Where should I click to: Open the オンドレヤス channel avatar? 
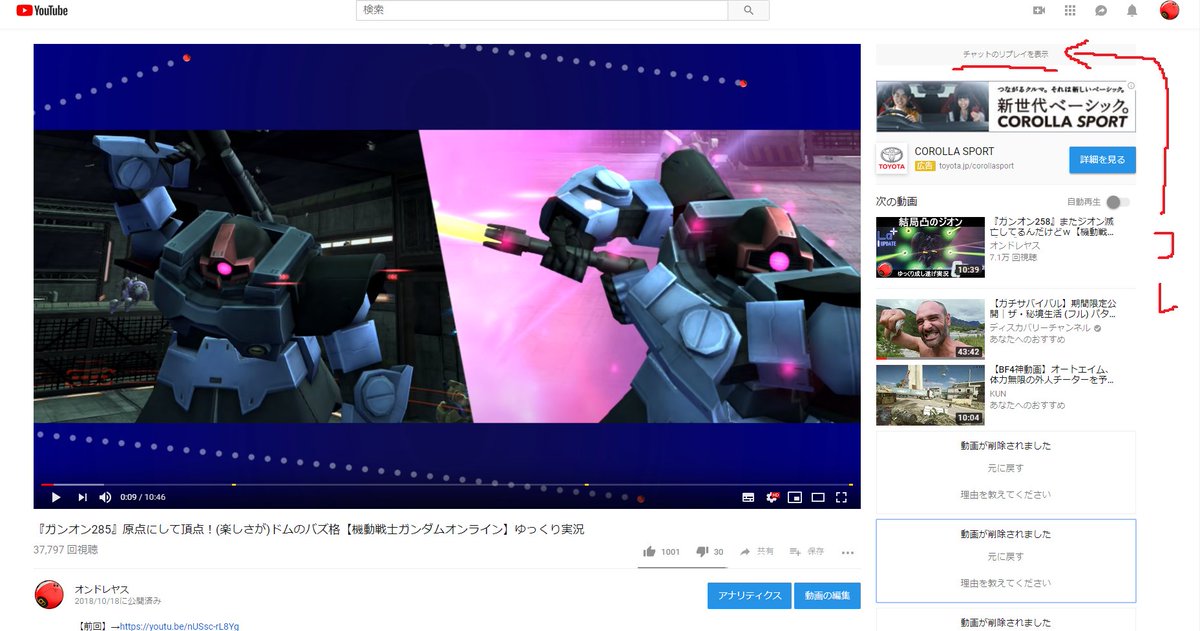49,595
